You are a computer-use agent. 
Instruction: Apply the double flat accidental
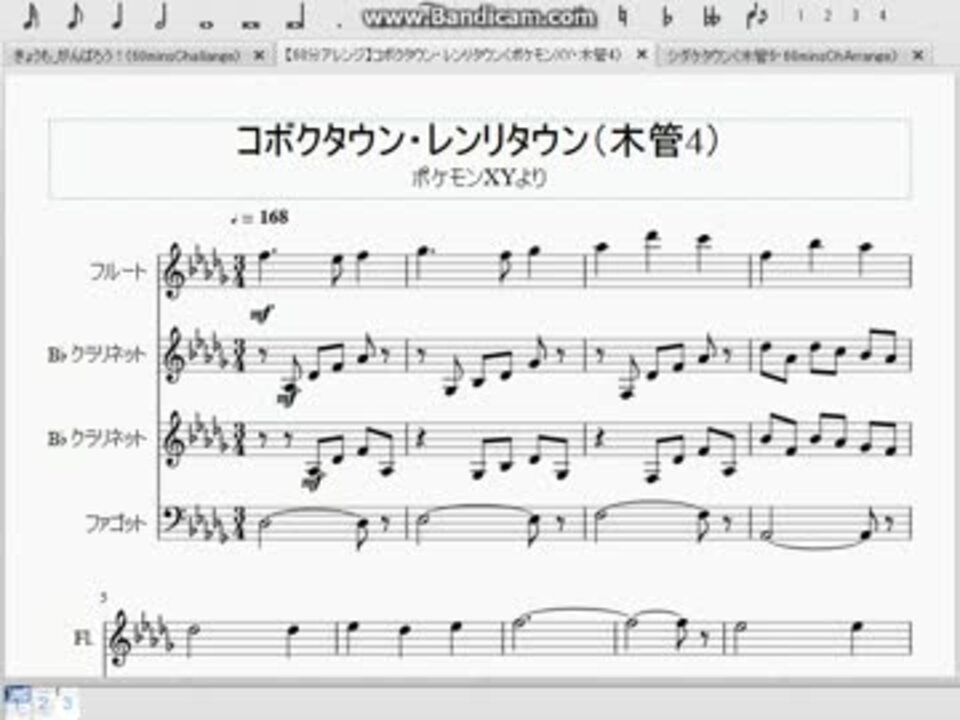(711, 17)
